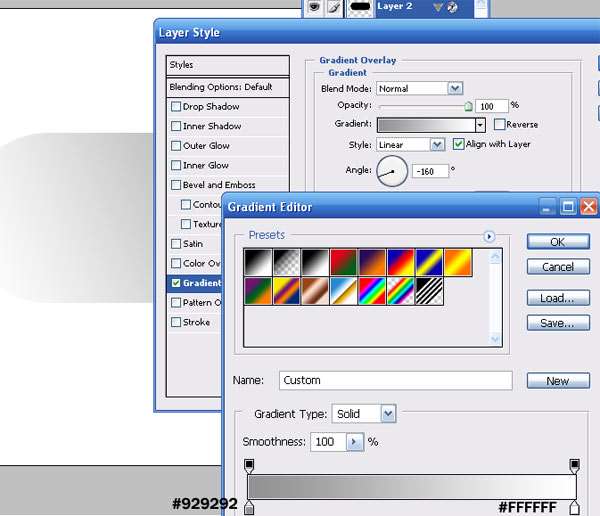The width and height of the screenshot is (600, 516).
Task: Enable the Stroke checkbox
Action: point(176,322)
